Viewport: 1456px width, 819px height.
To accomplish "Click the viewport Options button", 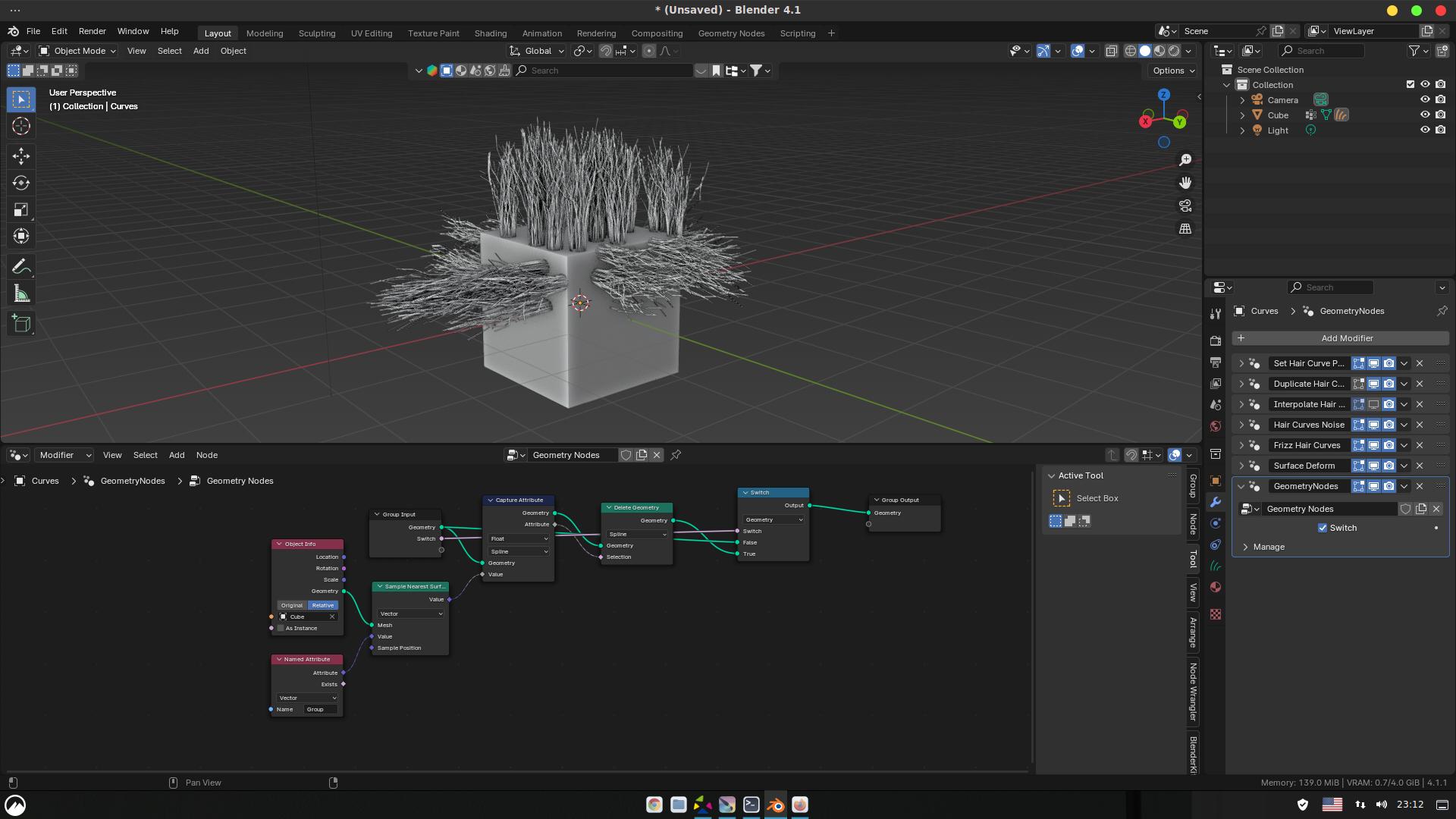I will click(1173, 71).
